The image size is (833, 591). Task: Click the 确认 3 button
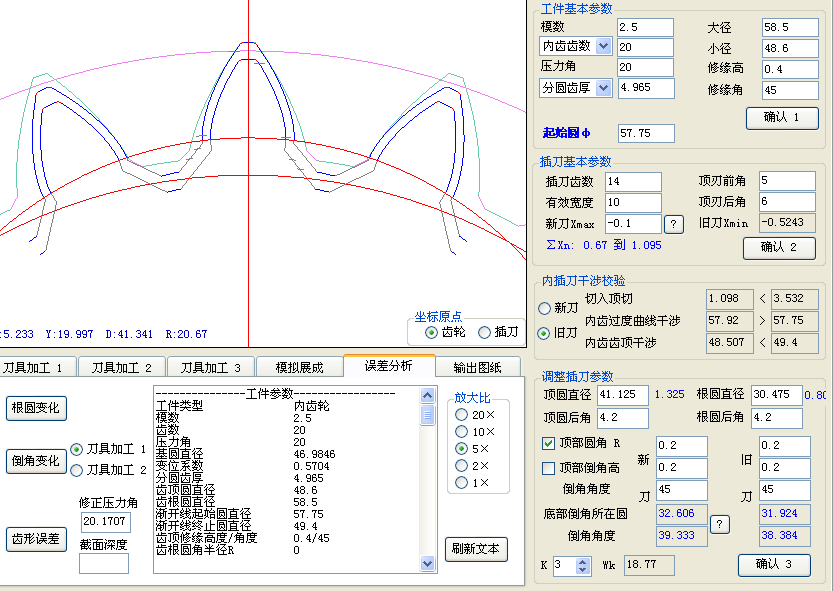(775, 565)
